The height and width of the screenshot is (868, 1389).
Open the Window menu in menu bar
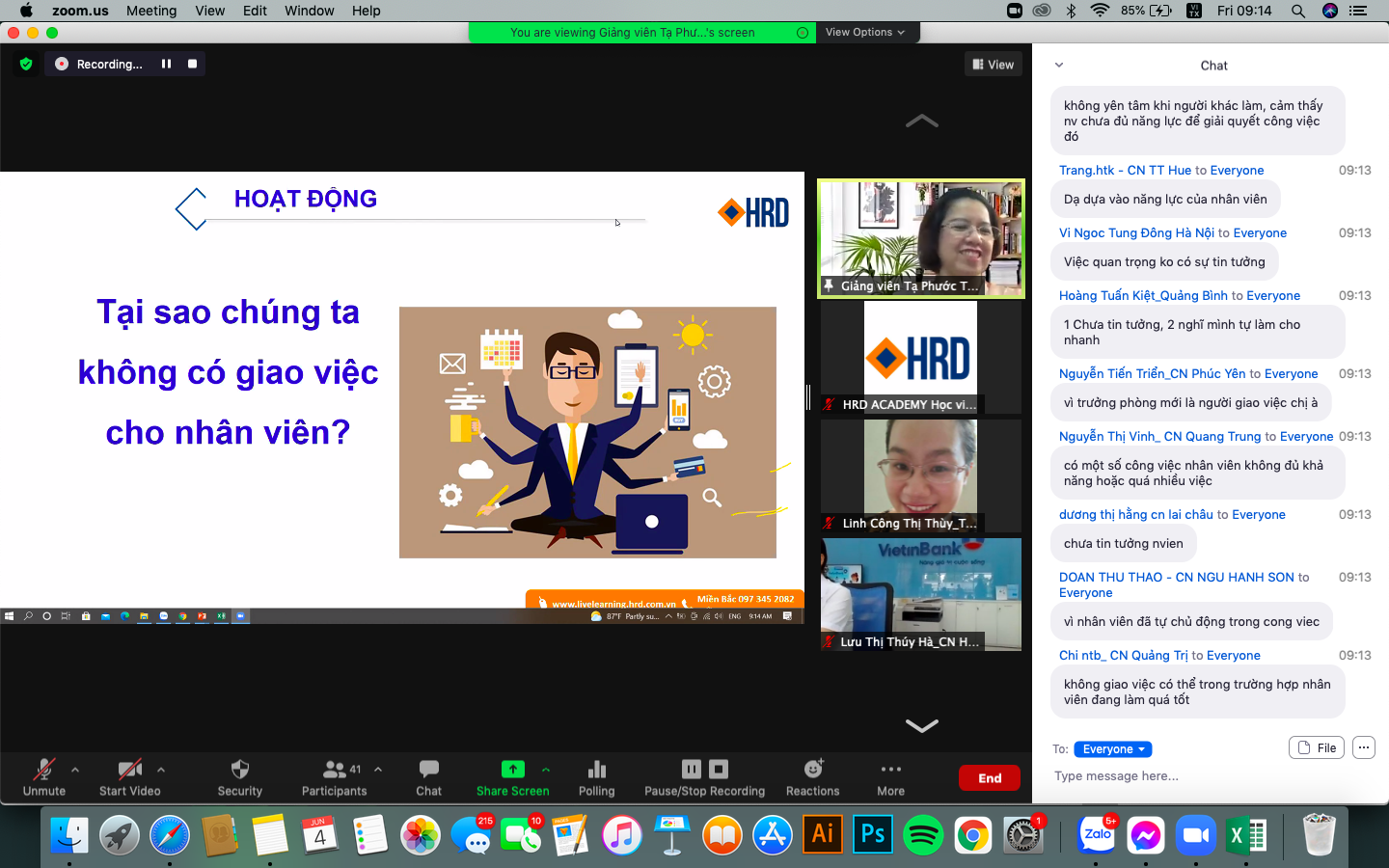pos(309,11)
